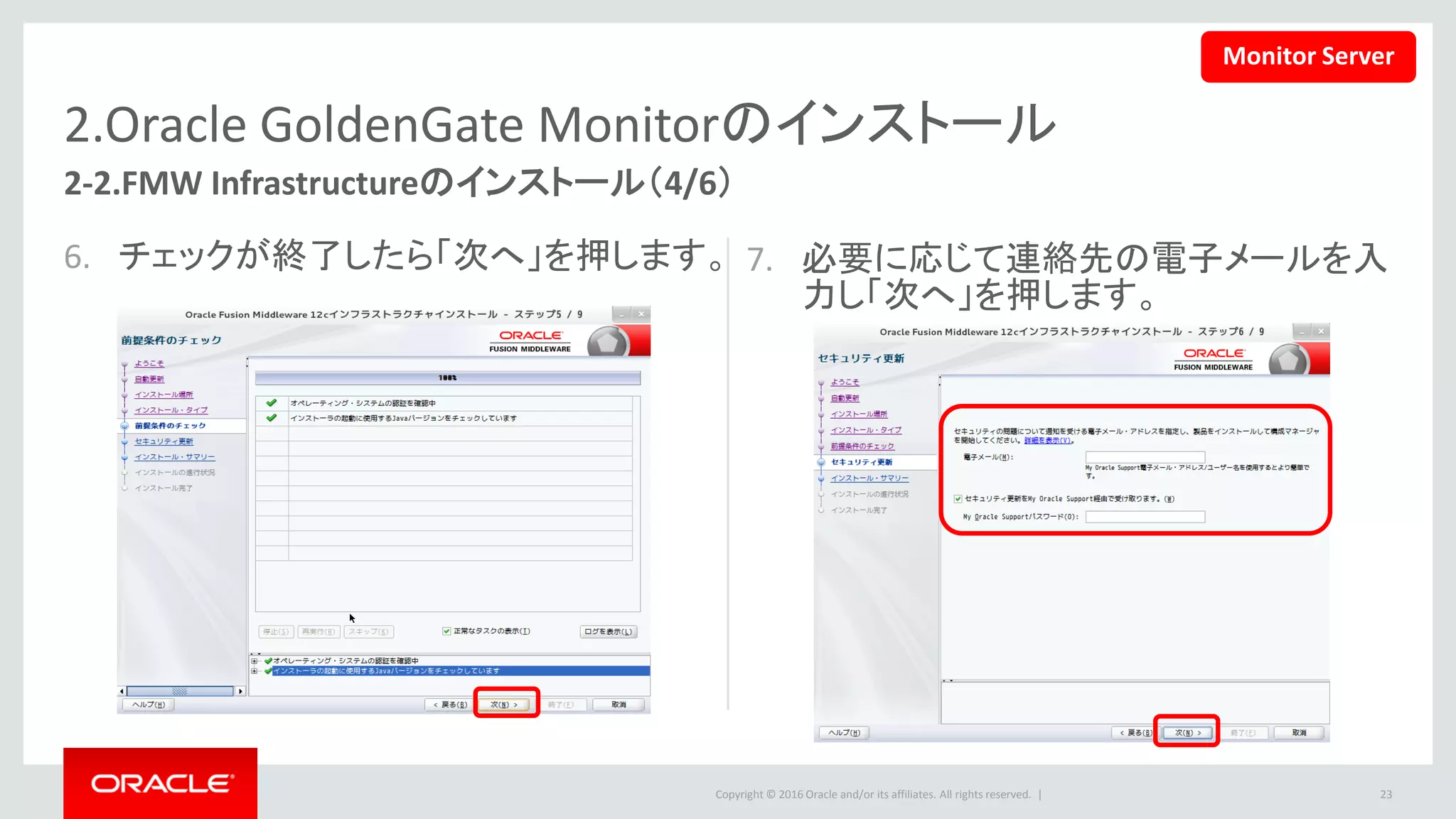Minimize the step 5 installer window
This screenshot has width=1456, height=819.
[622, 314]
